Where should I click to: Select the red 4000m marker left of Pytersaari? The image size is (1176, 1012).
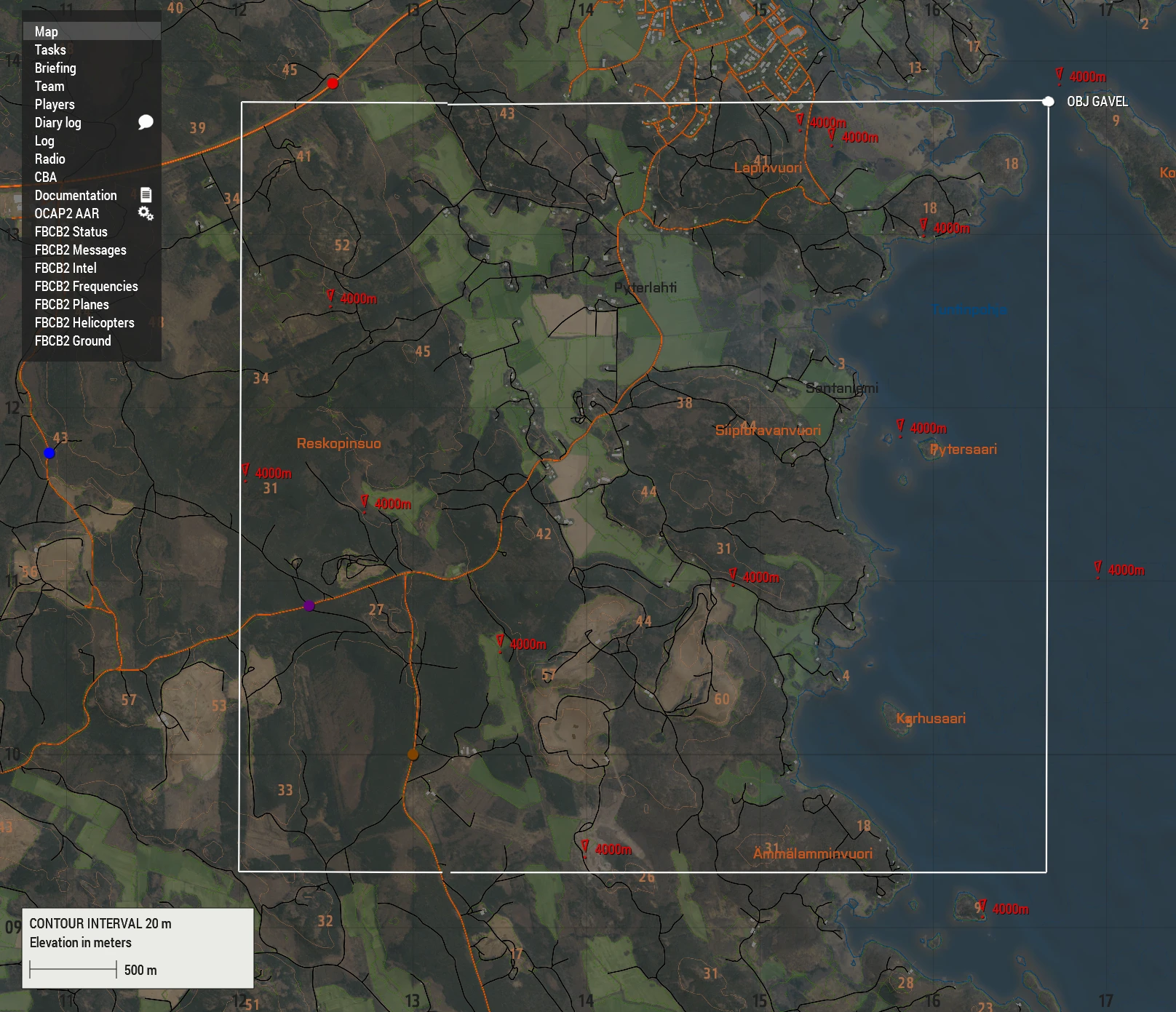click(901, 427)
